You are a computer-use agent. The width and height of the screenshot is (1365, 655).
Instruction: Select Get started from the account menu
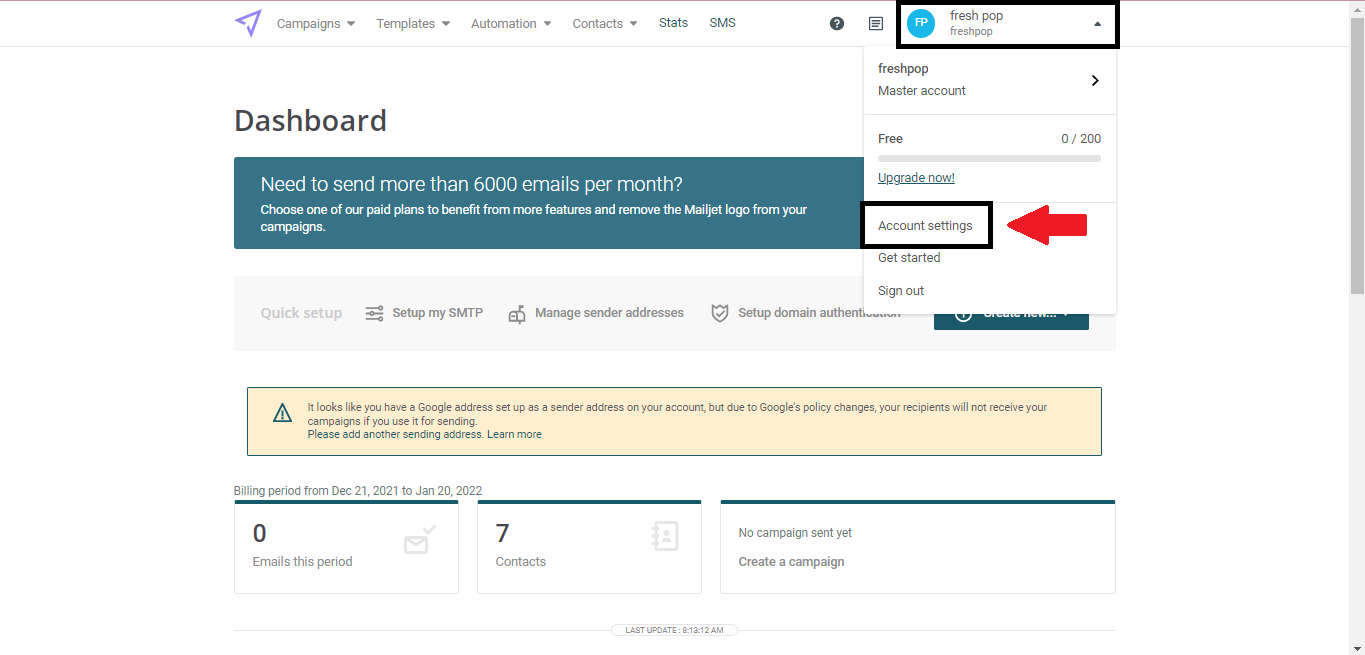pos(909,258)
